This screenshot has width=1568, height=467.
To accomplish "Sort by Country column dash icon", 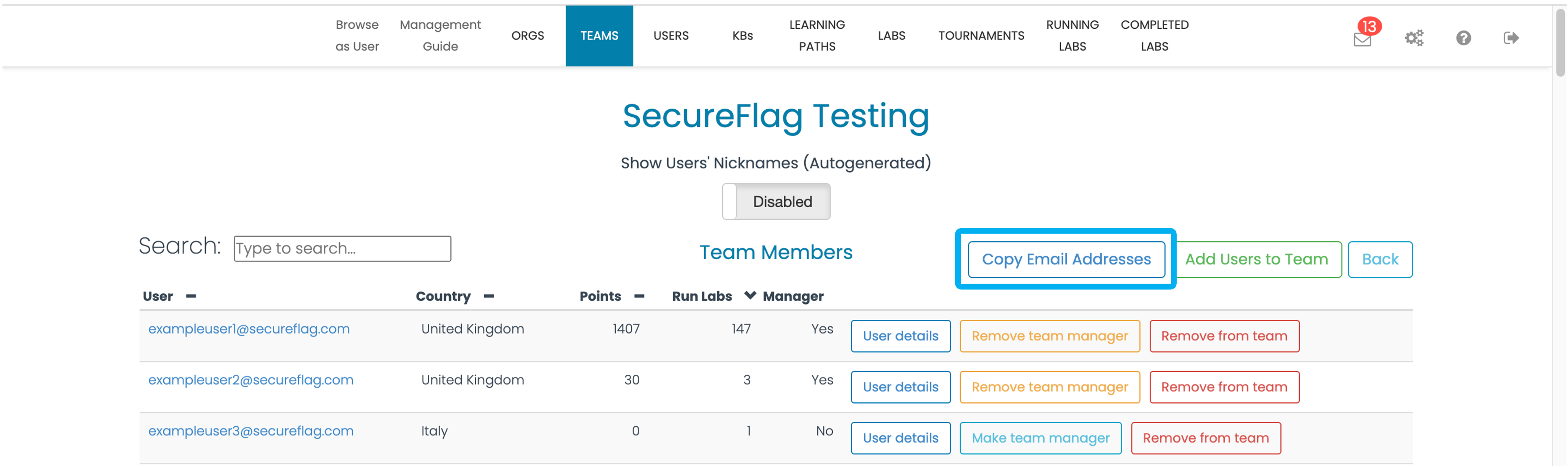I will click(489, 296).
